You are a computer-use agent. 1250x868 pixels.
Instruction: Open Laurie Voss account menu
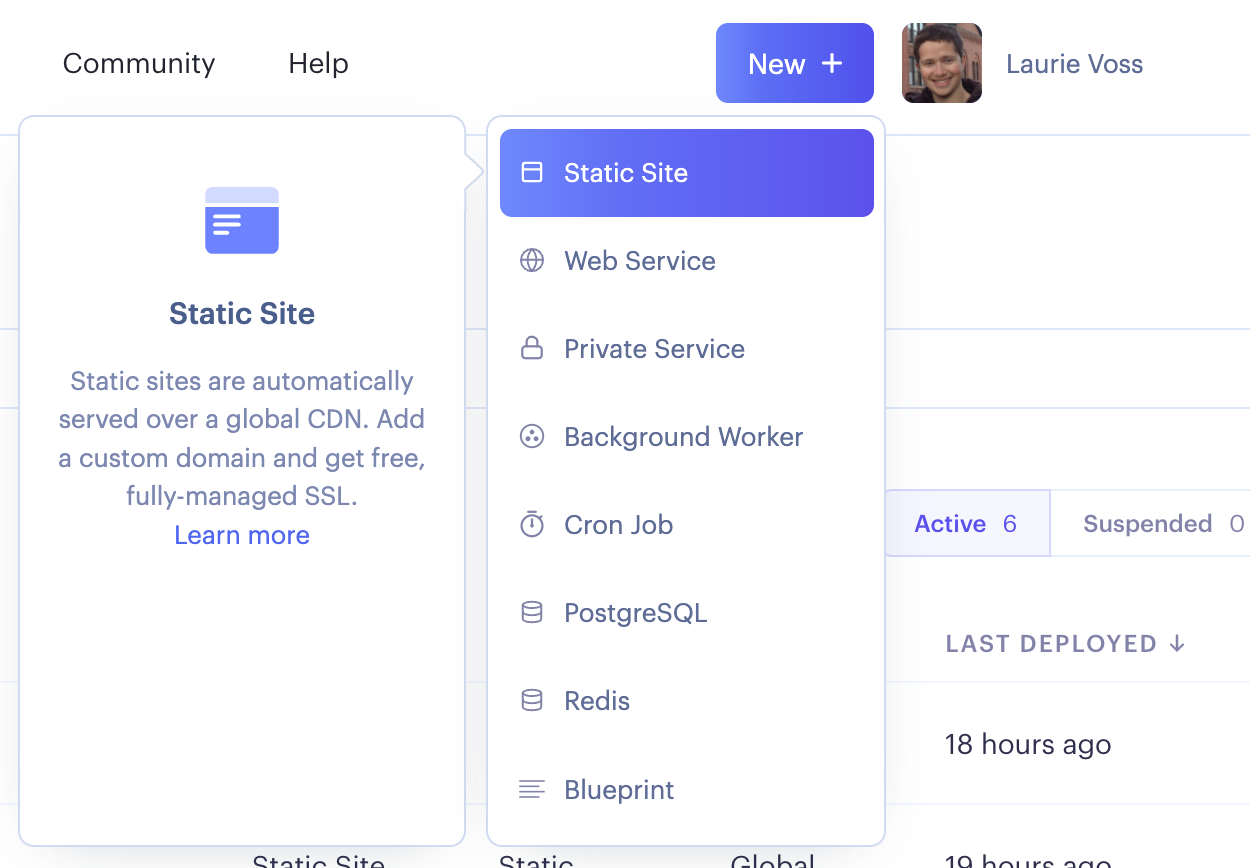click(x=1074, y=64)
